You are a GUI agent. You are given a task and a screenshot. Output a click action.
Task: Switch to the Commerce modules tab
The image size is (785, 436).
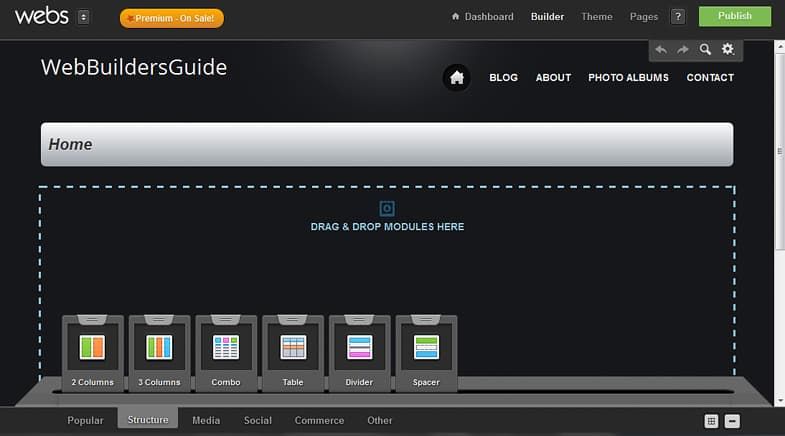(x=319, y=420)
